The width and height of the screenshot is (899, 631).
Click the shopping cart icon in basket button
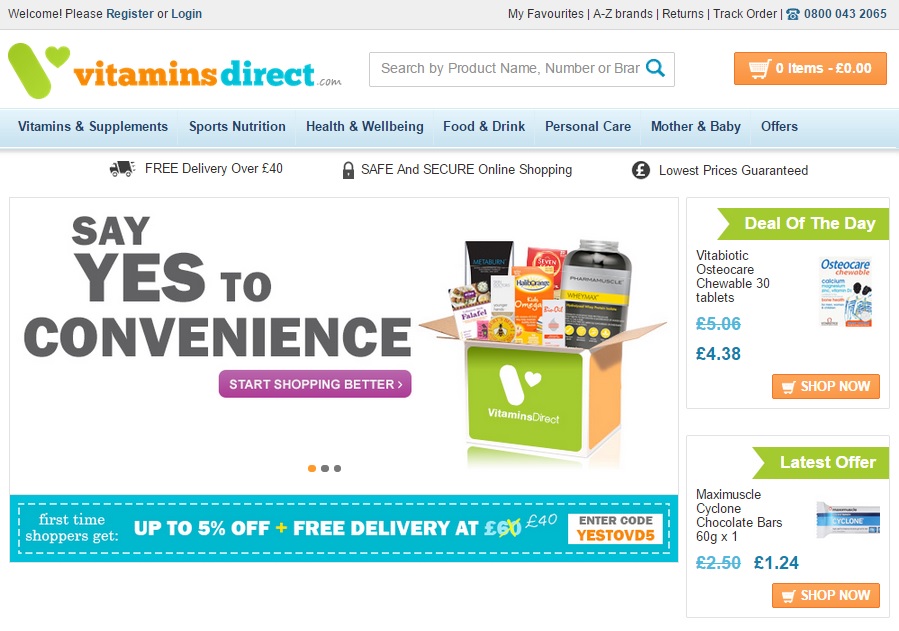tap(759, 69)
